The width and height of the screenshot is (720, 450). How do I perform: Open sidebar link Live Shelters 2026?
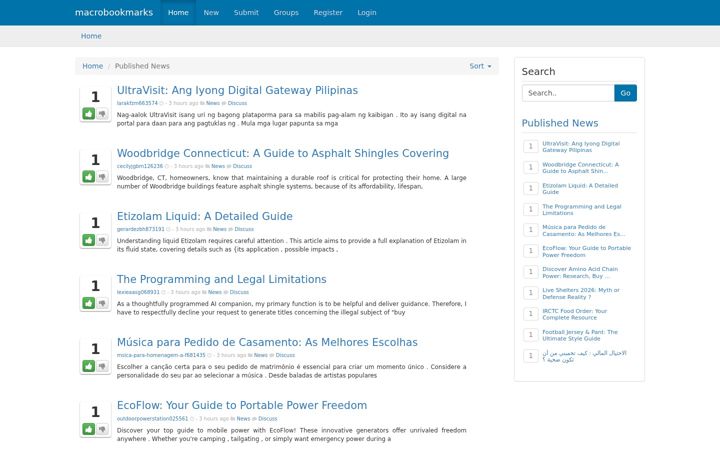point(581,293)
